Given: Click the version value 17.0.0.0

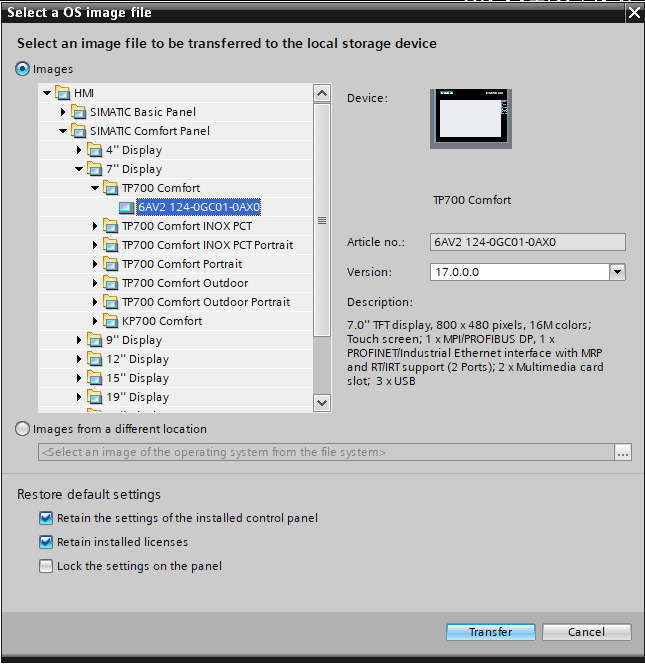Looking at the screenshot, I should point(457,272).
